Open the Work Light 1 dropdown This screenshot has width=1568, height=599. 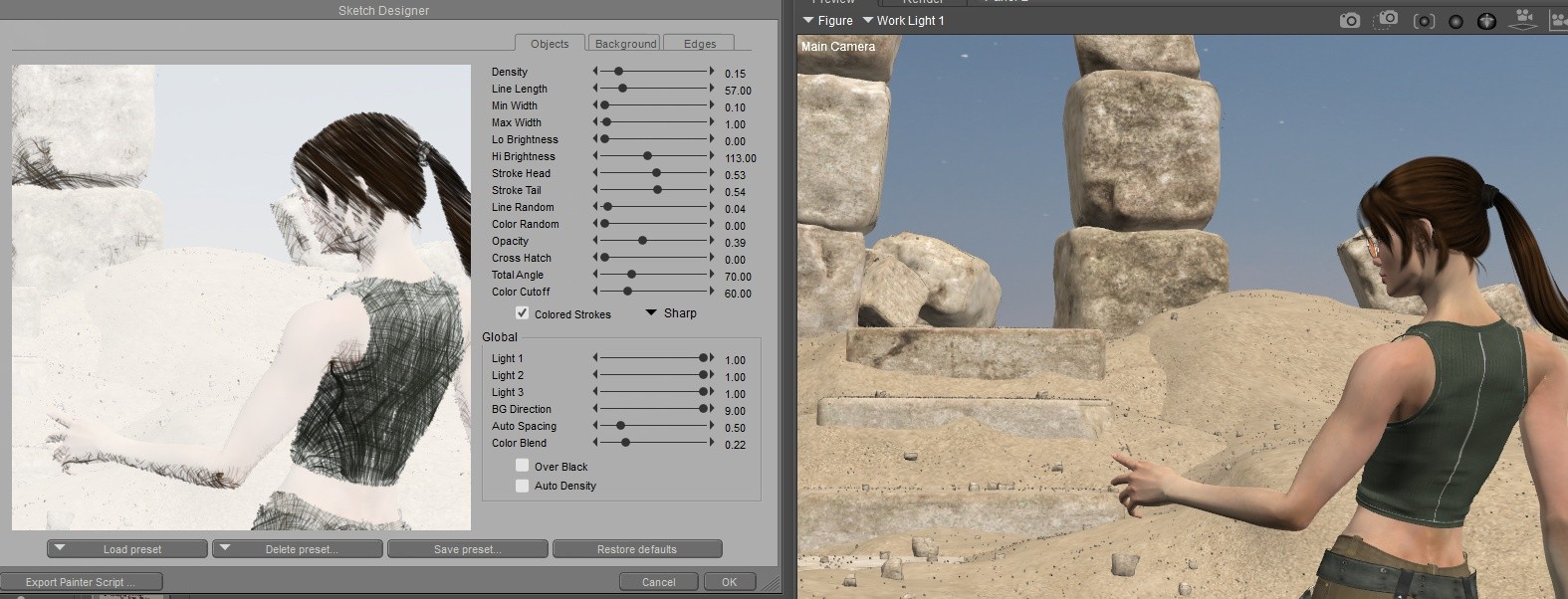coord(903,20)
